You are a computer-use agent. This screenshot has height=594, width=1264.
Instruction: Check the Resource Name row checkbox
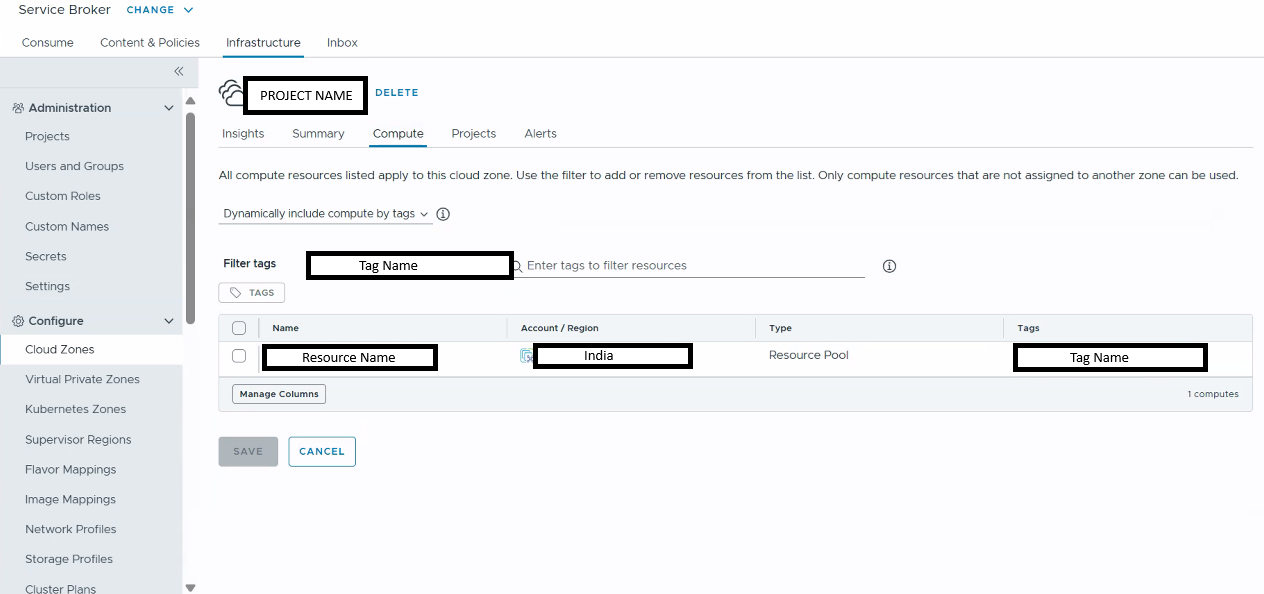[239, 356]
